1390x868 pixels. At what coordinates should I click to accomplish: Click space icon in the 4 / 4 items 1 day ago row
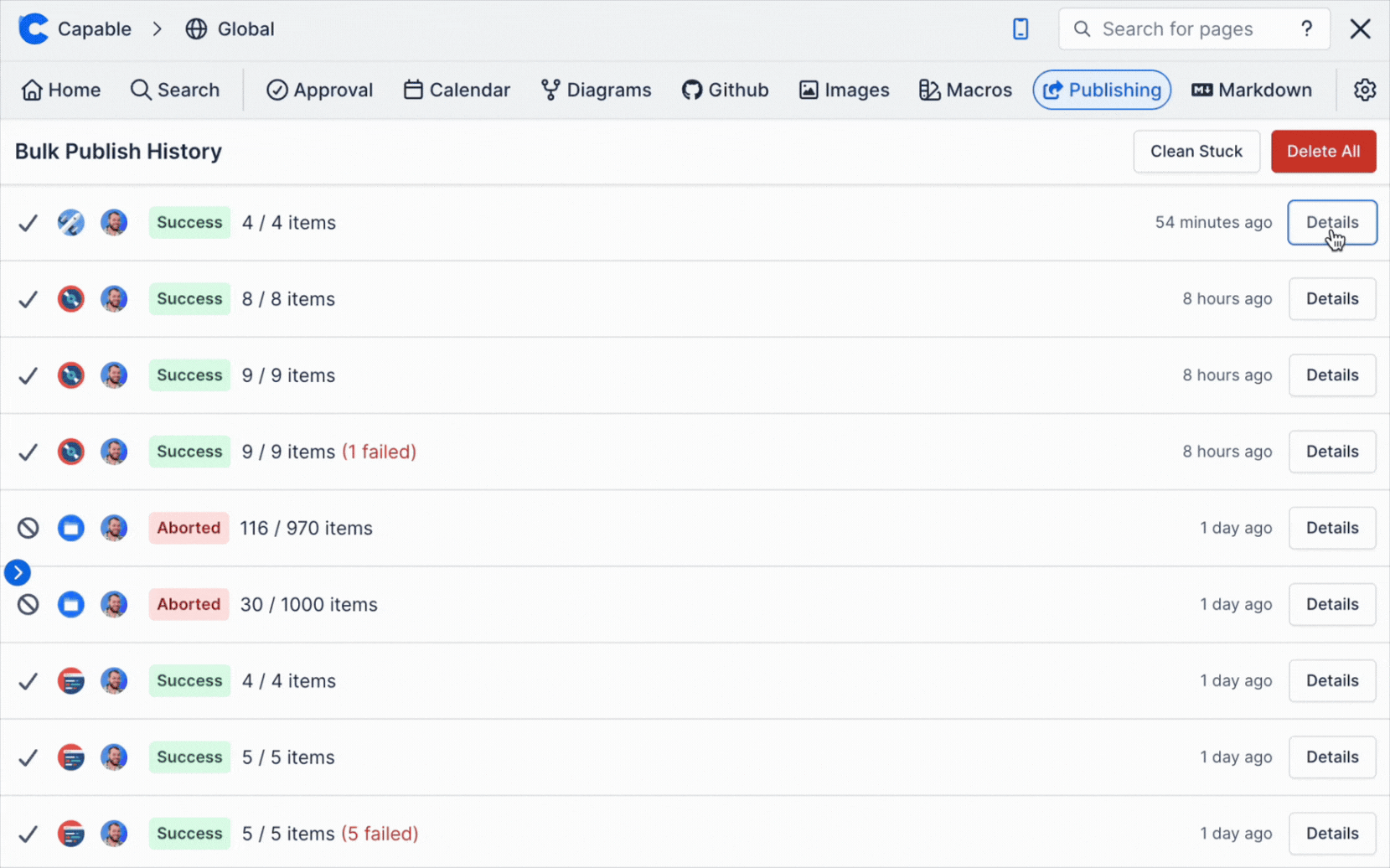click(71, 680)
